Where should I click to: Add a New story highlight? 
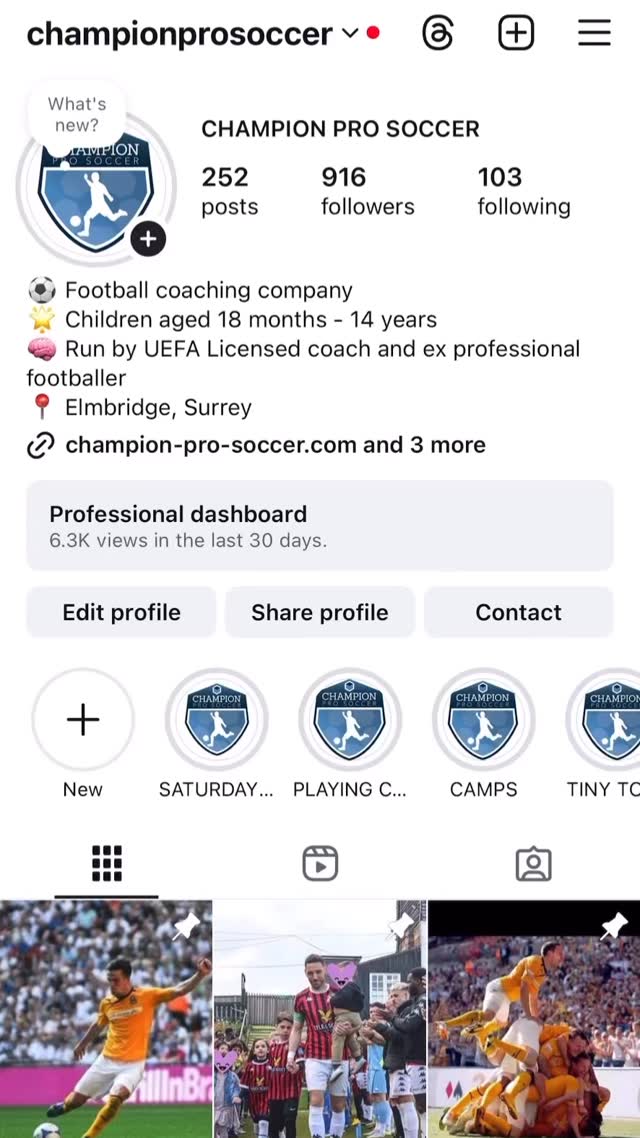(x=83, y=720)
